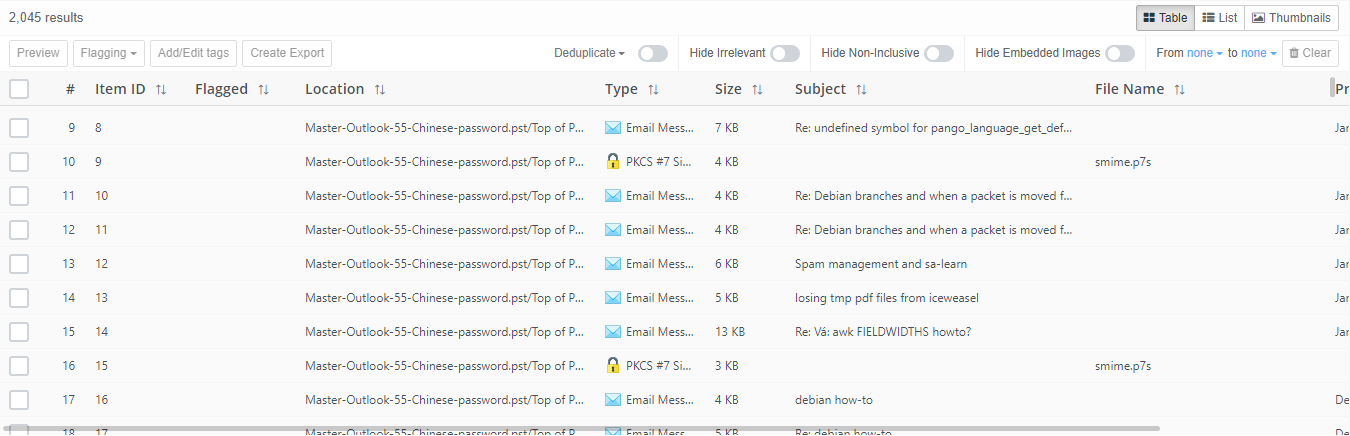Check the select-all header checkbox
Image resolution: width=1350 pixels, height=436 pixels.
click(x=19, y=89)
